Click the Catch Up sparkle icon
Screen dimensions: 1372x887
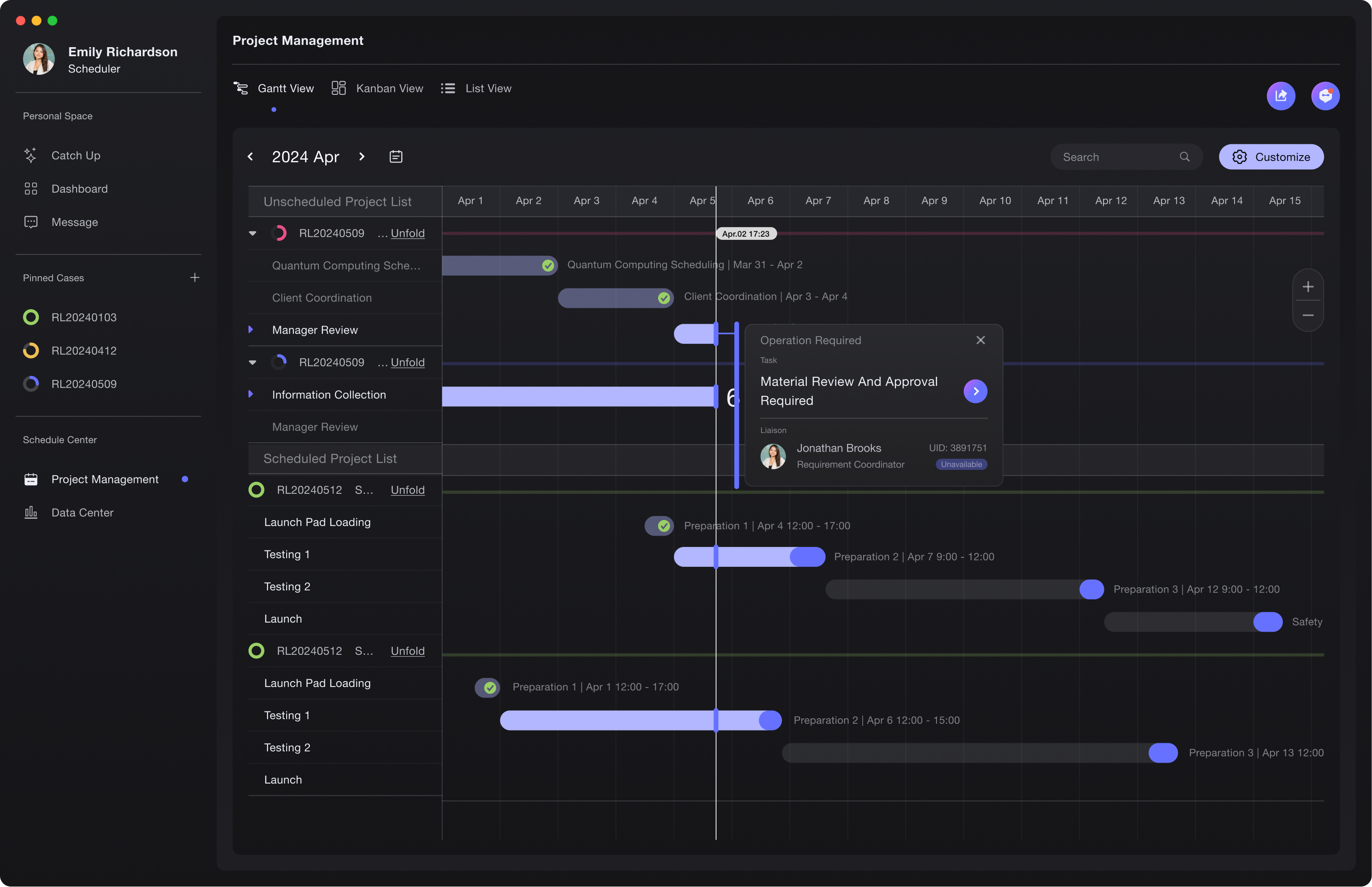(x=30, y=156)
